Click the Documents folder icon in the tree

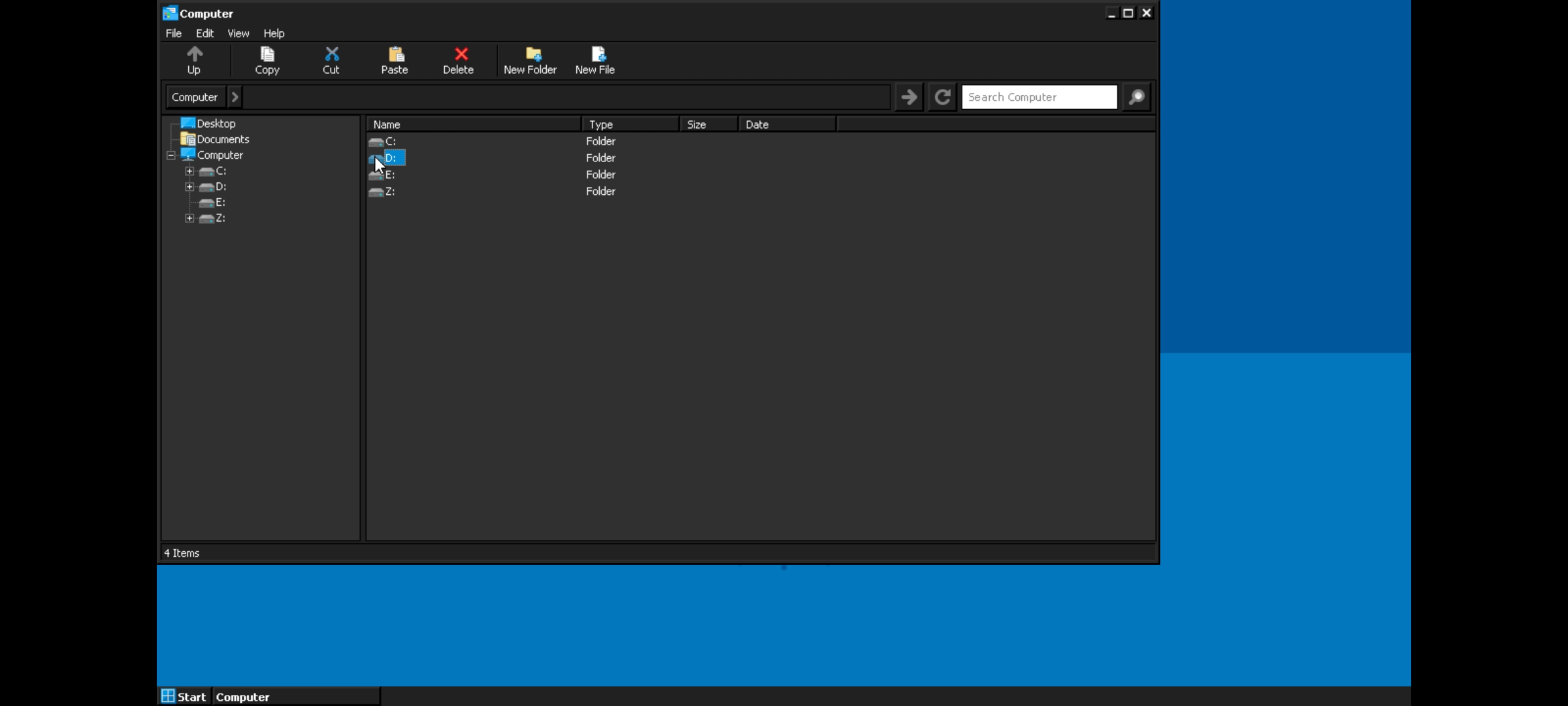click(188, 139)
